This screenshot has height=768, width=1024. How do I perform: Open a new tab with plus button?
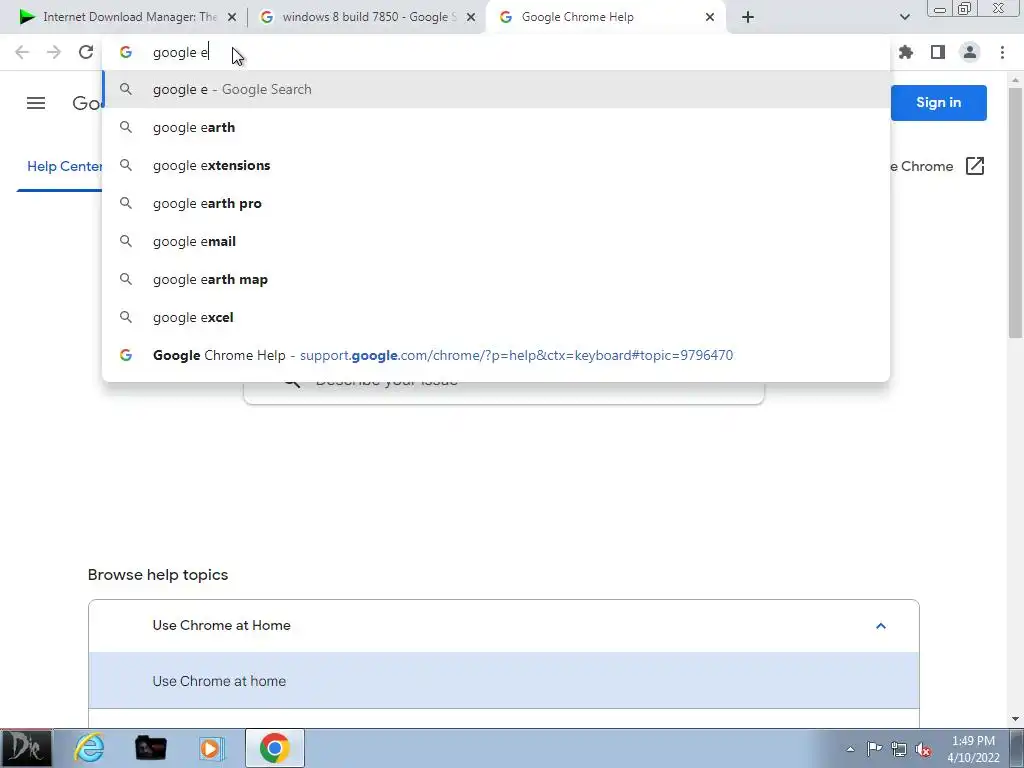(748, 17)
